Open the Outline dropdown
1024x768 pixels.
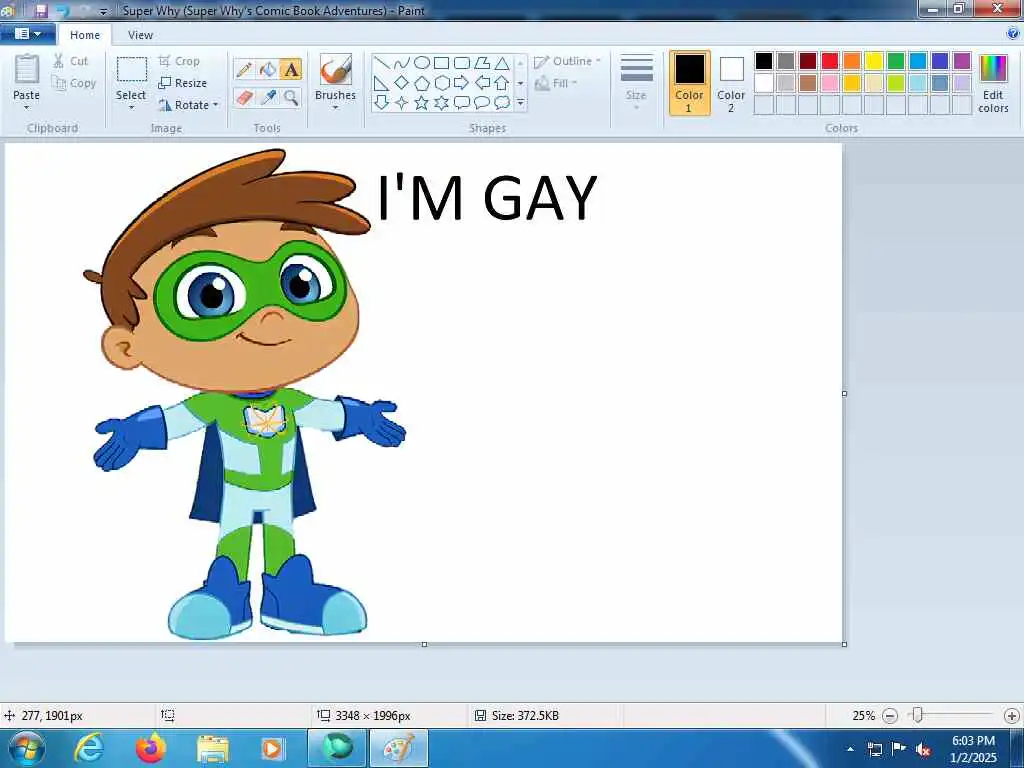coord(567,61)
